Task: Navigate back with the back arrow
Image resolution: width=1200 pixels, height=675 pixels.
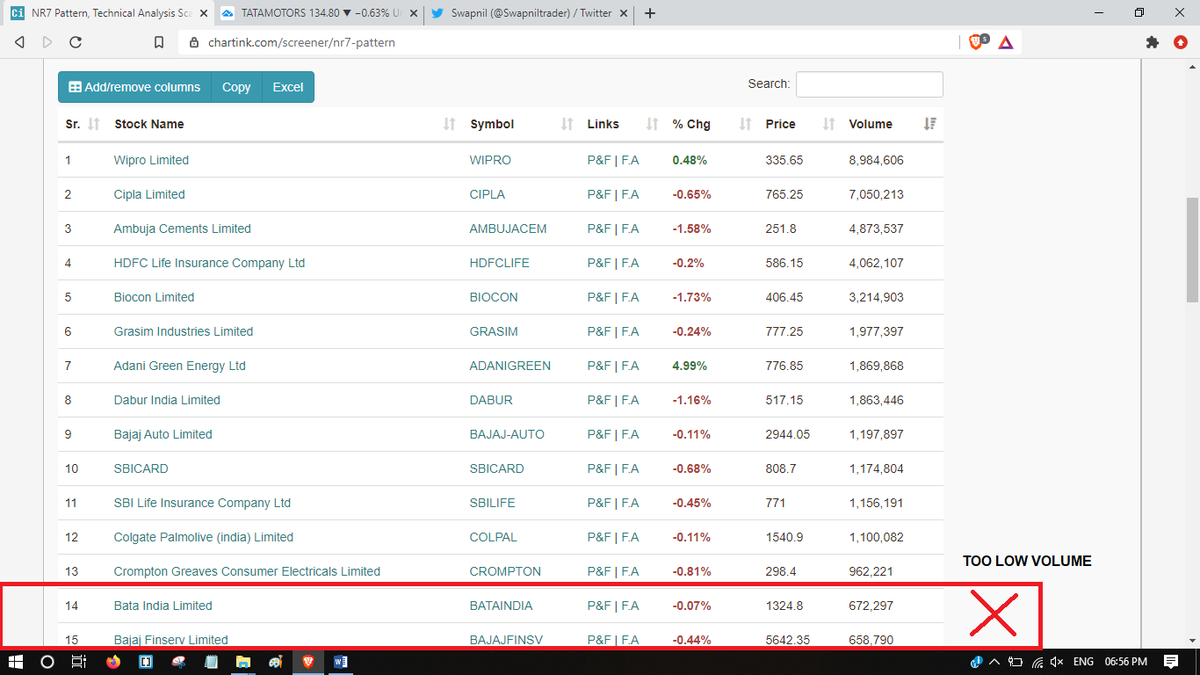Action: coord(19,42)
